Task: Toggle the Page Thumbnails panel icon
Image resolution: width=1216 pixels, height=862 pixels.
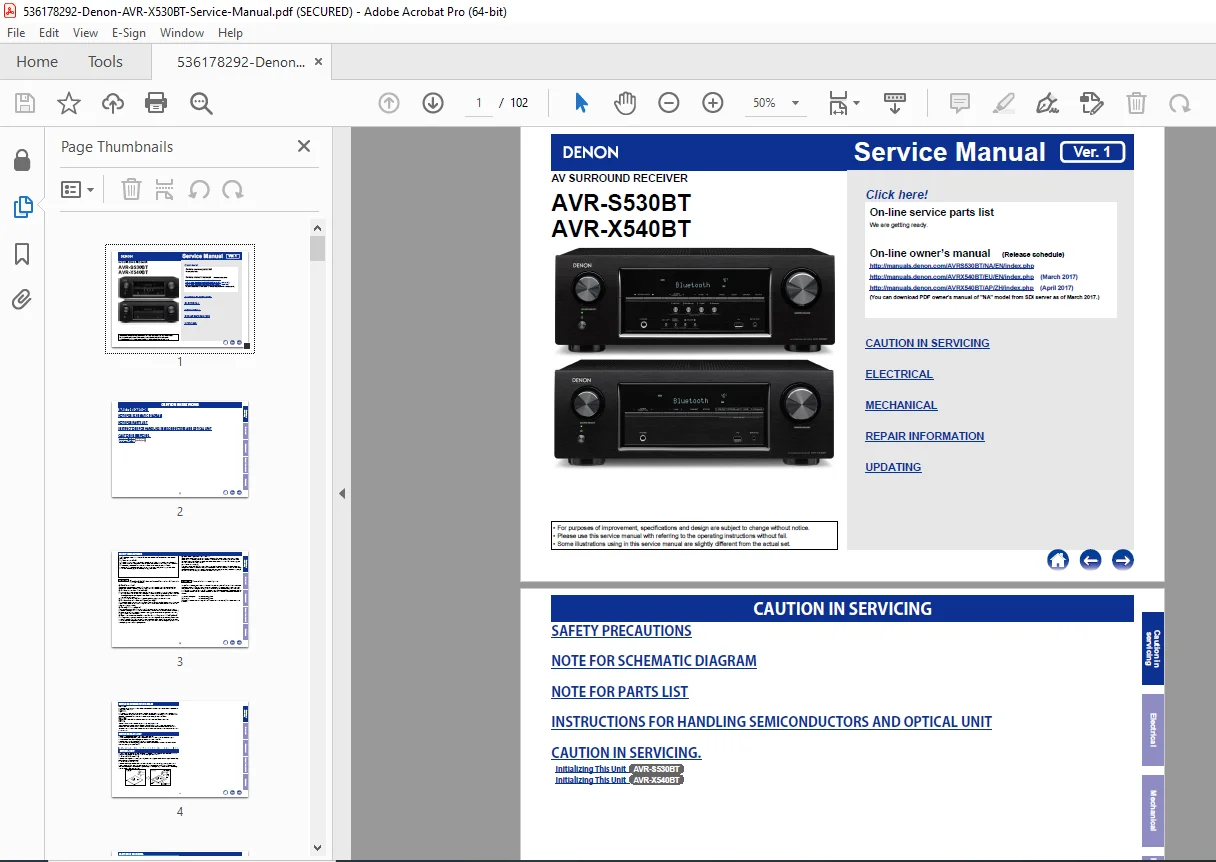Action: point(22,207)
